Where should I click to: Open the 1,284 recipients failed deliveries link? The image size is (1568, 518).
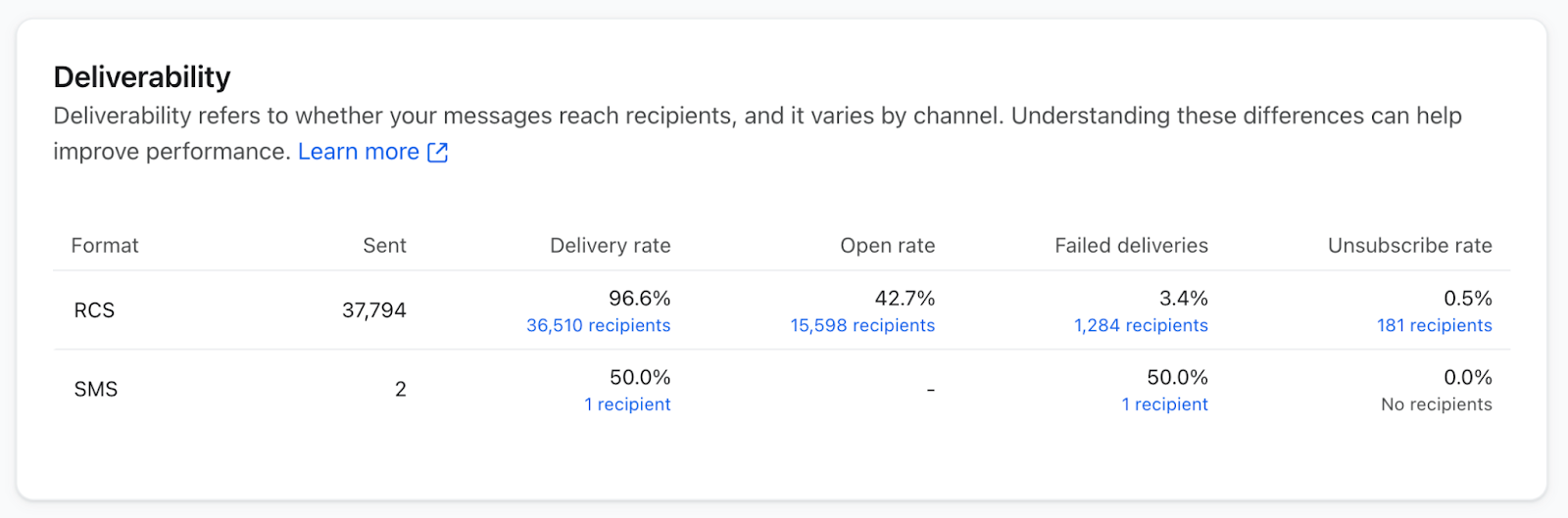[x=1141, y=325]
